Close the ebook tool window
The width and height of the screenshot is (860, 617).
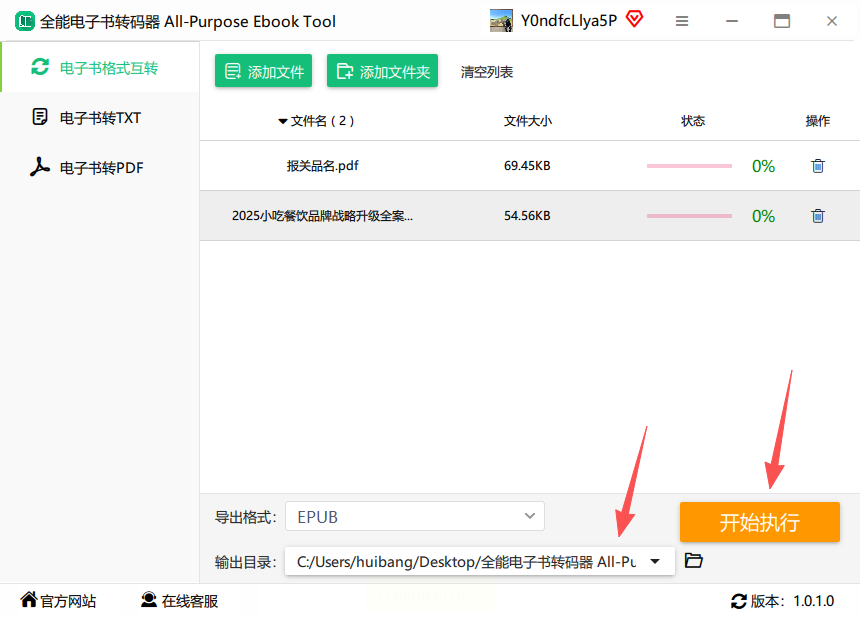832,21
